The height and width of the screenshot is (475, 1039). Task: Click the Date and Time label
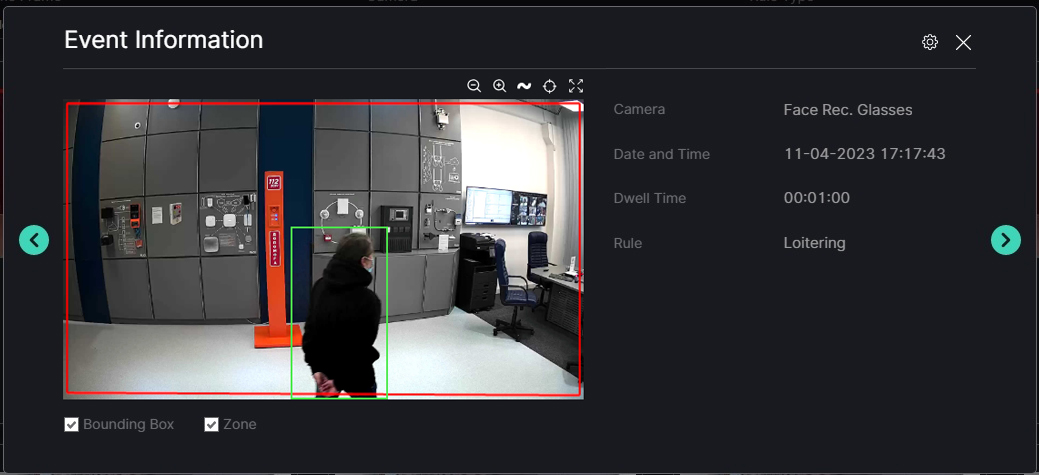661,154
